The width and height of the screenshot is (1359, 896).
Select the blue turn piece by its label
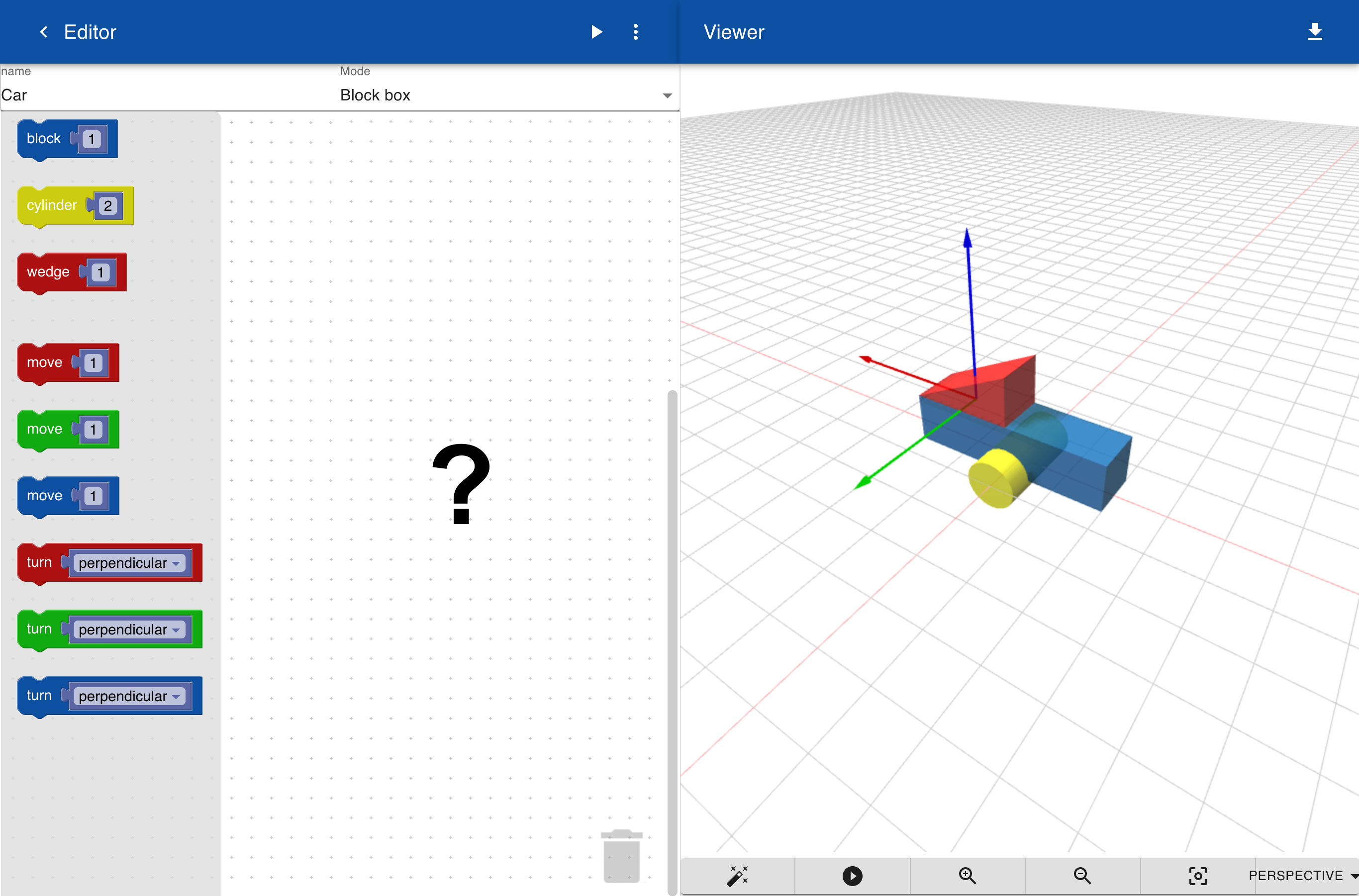(x=39, y=696)
